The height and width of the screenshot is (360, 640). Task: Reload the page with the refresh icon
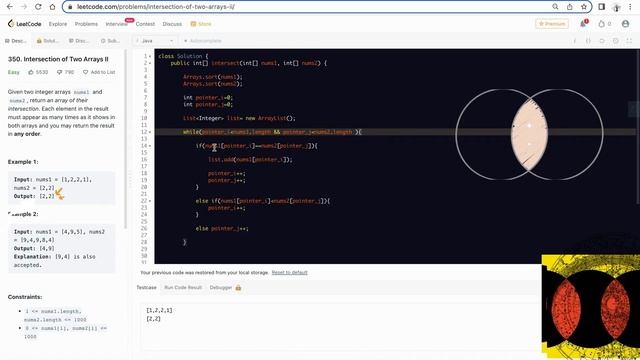(38, 7)
